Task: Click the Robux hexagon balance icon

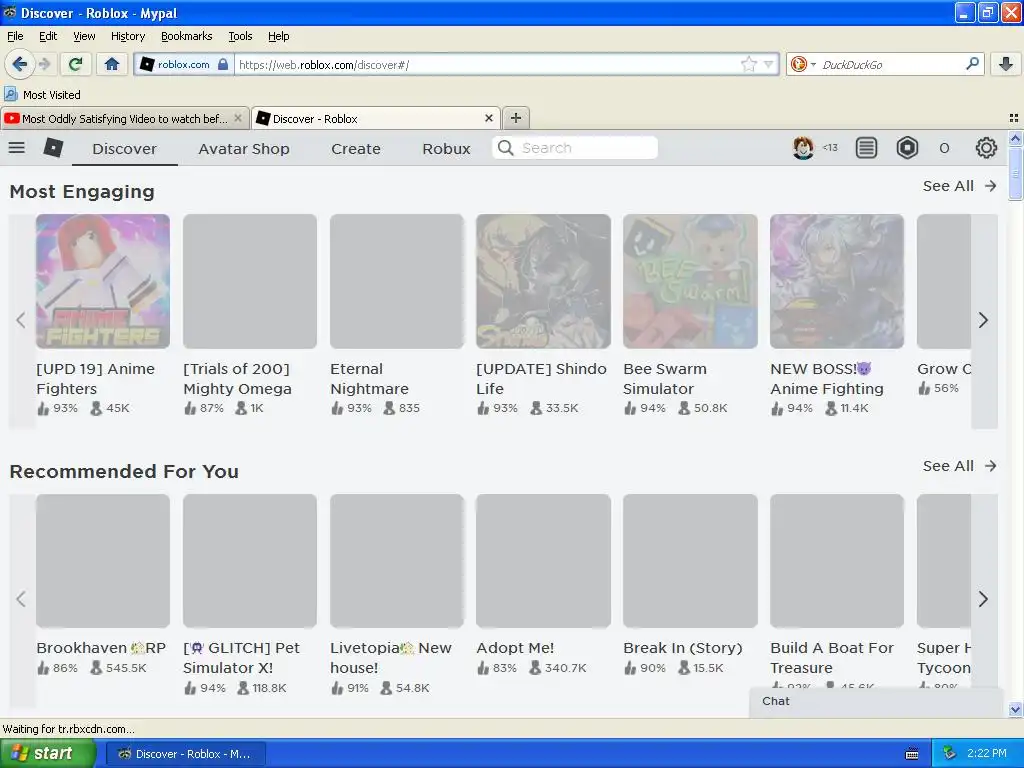Action: 907,148
